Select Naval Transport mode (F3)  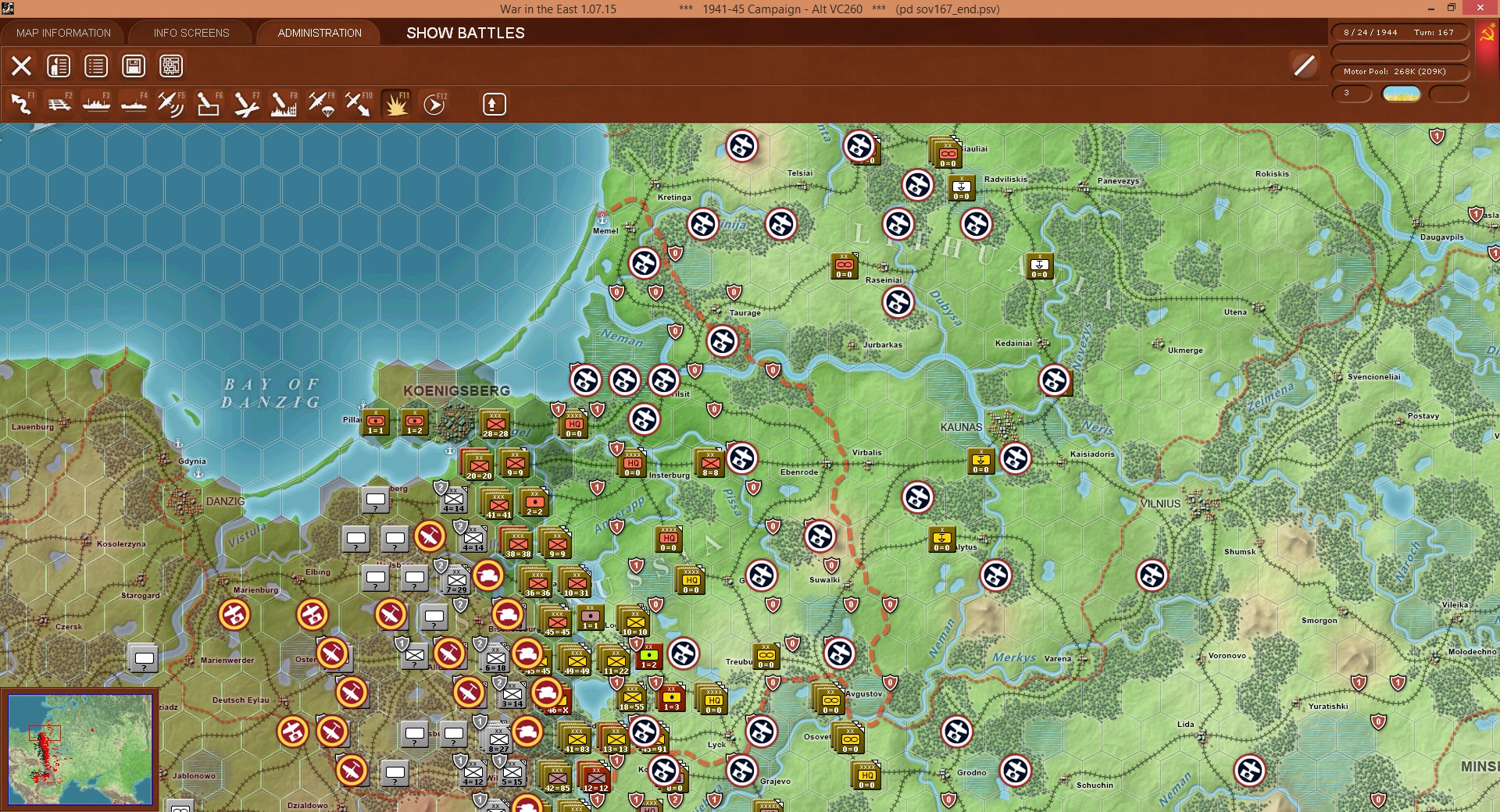[96, 104]
